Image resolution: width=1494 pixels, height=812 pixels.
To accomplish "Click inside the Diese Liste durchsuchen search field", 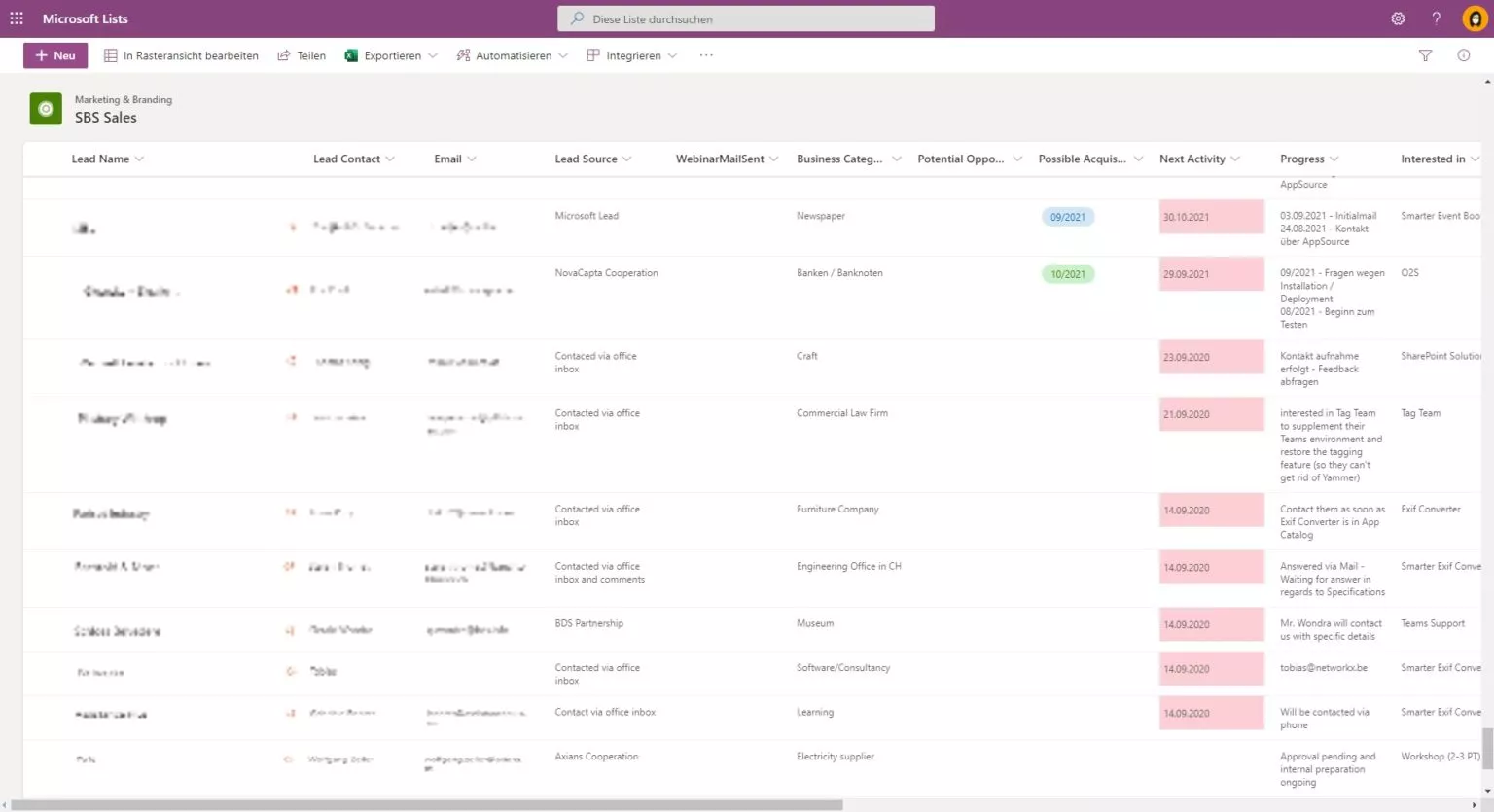I will click(x=745, y=18).
